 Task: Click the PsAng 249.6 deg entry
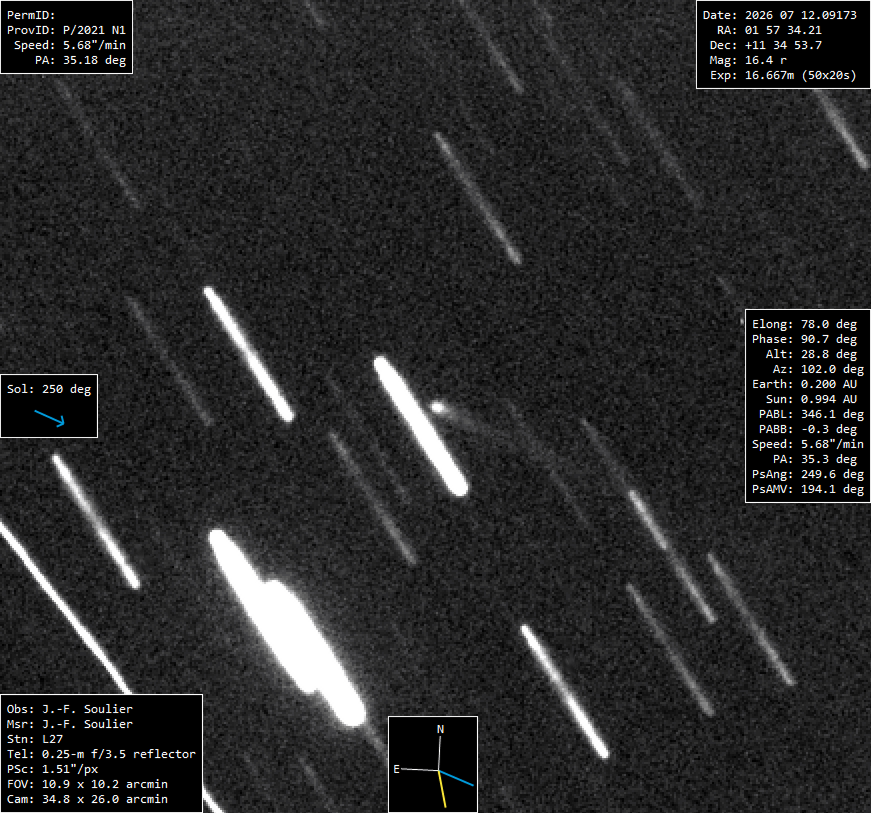pyautogui.click(x=807, y=474)
